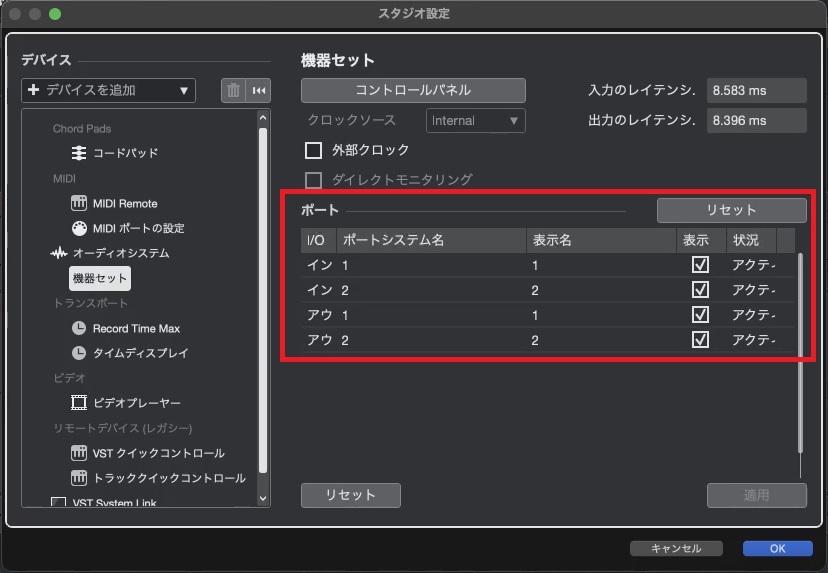The width and height of the screenshot is (828, 573).
Task: Click the trash icon to remove device
Action: [234, 90]
